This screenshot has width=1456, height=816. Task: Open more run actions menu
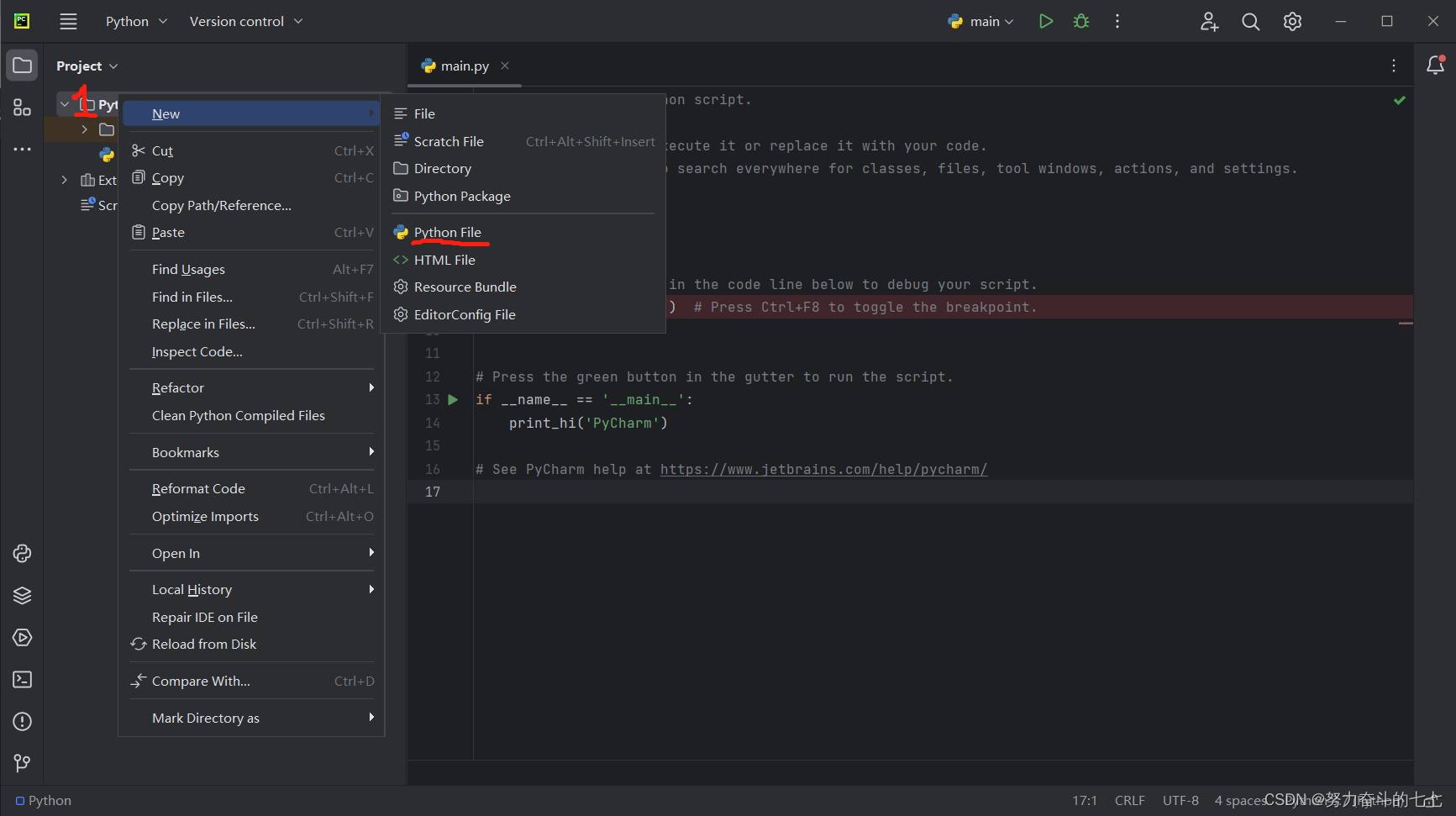(x=1117, y=21)
